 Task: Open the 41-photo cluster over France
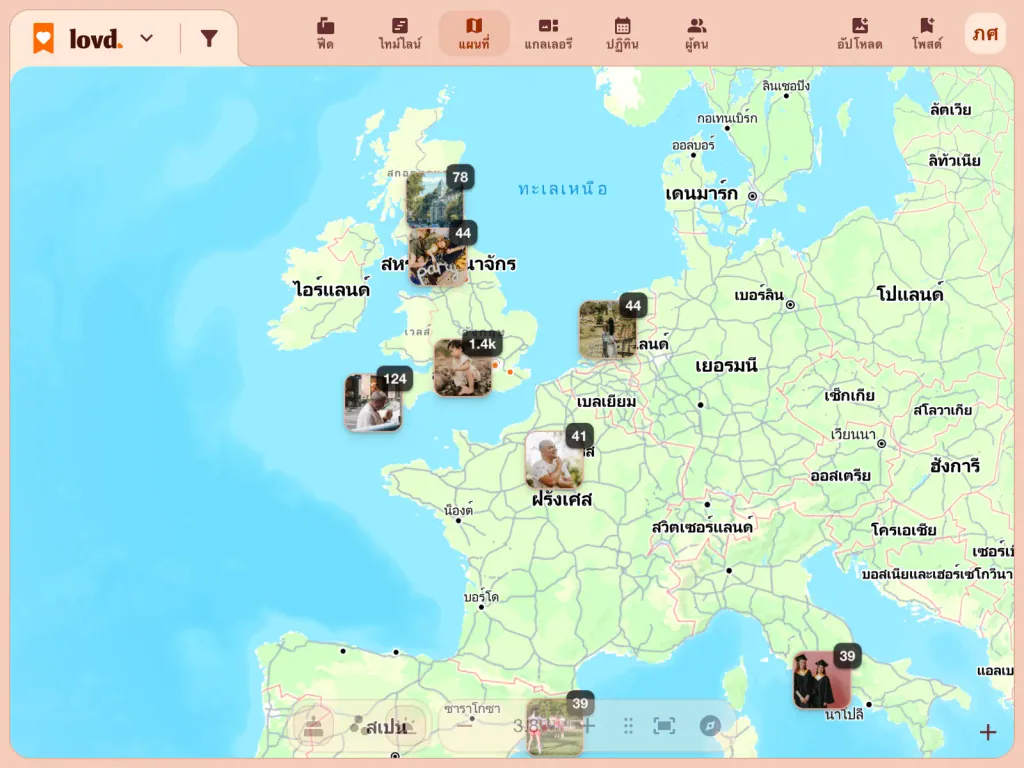tap(554, 460)
